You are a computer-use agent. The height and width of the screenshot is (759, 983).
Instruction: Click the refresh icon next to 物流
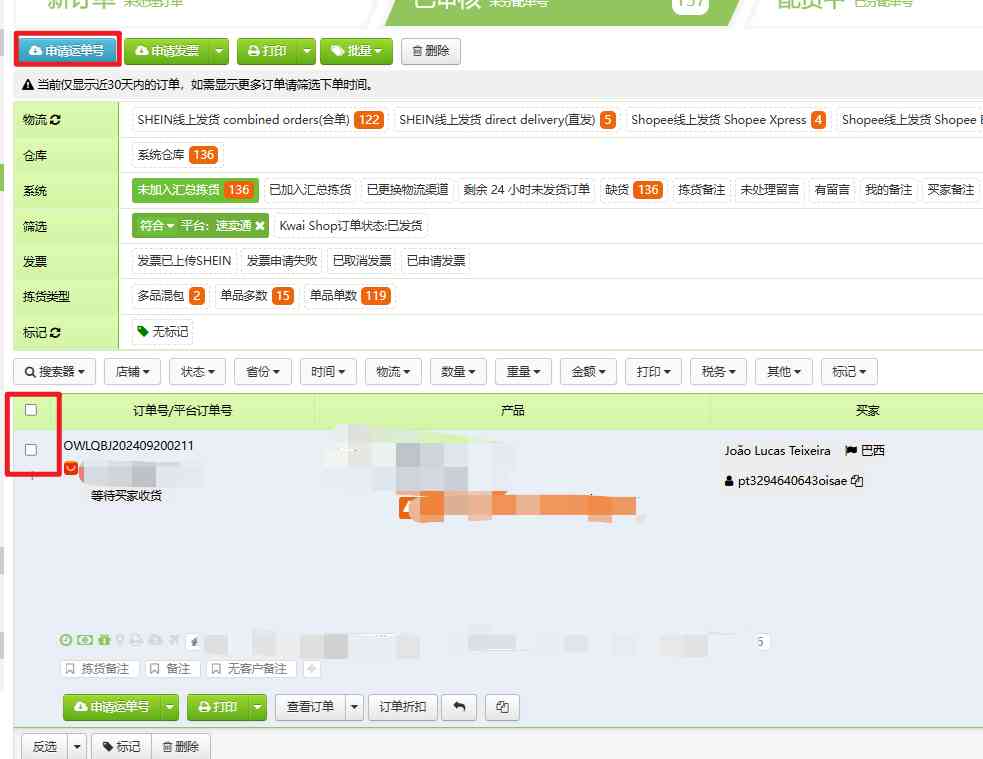tap(56, 120)
